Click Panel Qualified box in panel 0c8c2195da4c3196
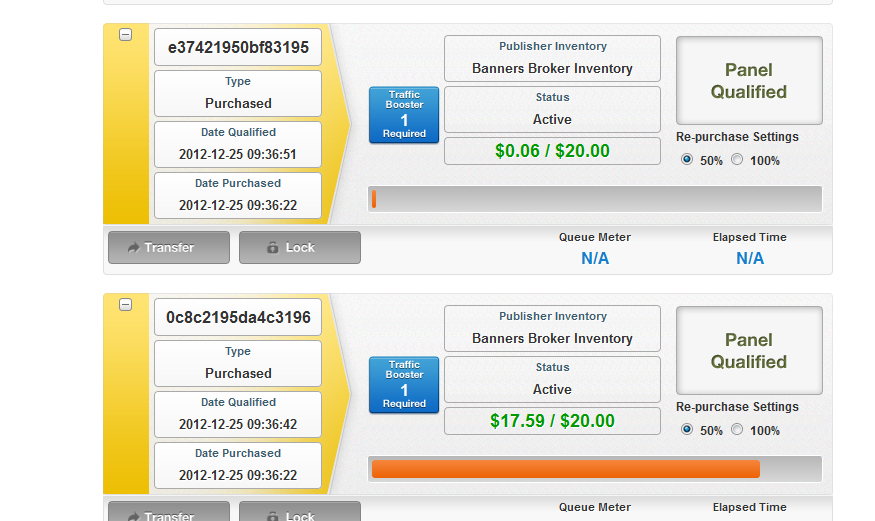Image resolution: width=875 pixels, height=521 pixels. point(749,350)
